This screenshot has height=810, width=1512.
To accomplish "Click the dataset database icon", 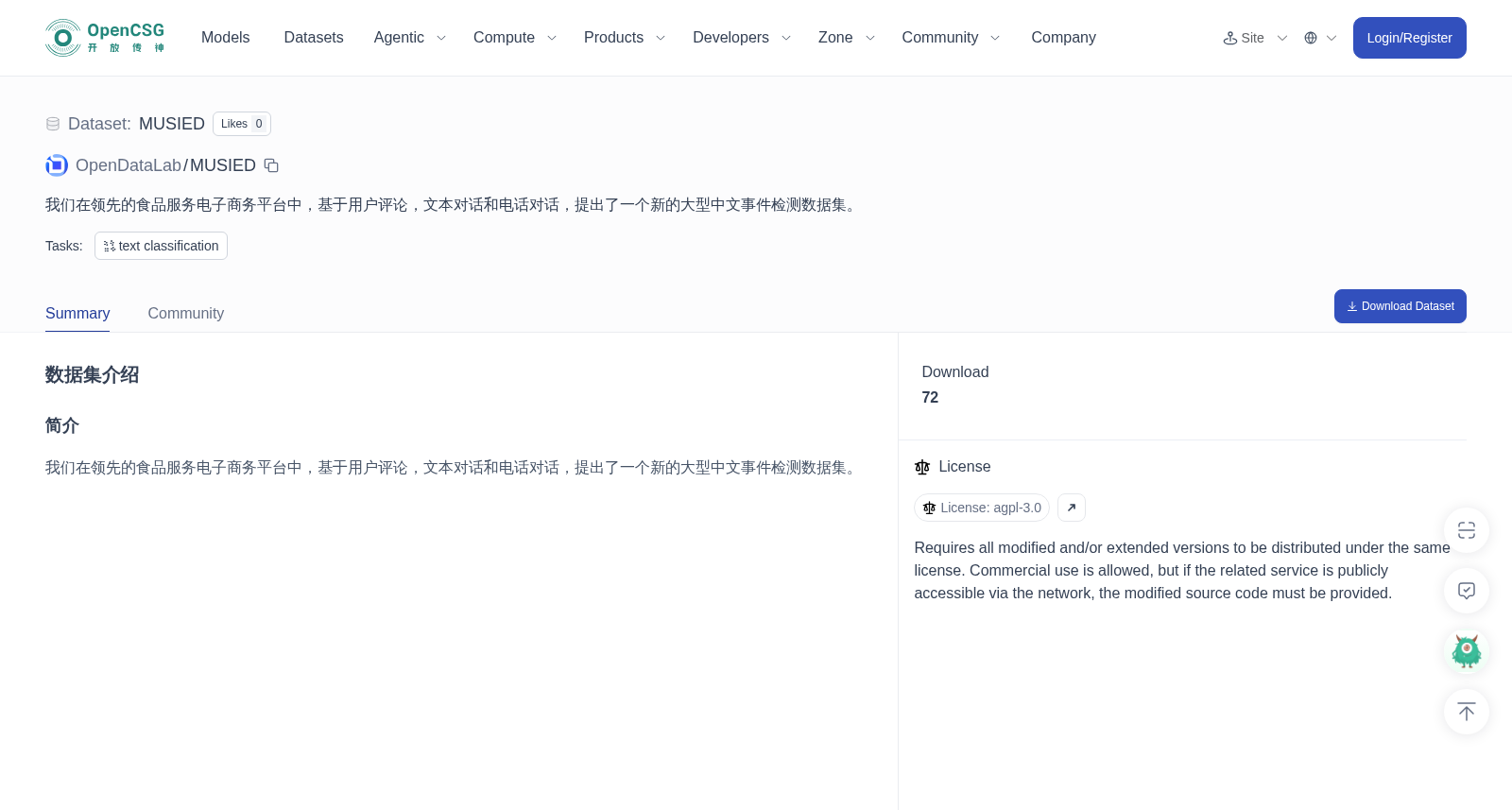I will [53, 124].
